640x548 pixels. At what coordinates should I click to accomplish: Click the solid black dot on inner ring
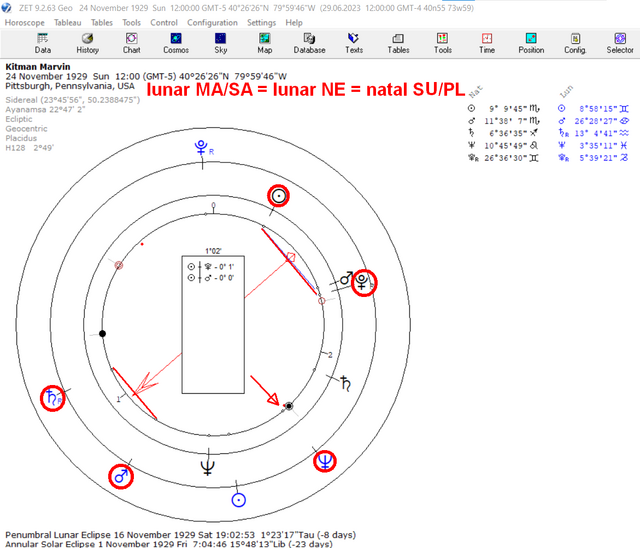click(x=102, y=334)
